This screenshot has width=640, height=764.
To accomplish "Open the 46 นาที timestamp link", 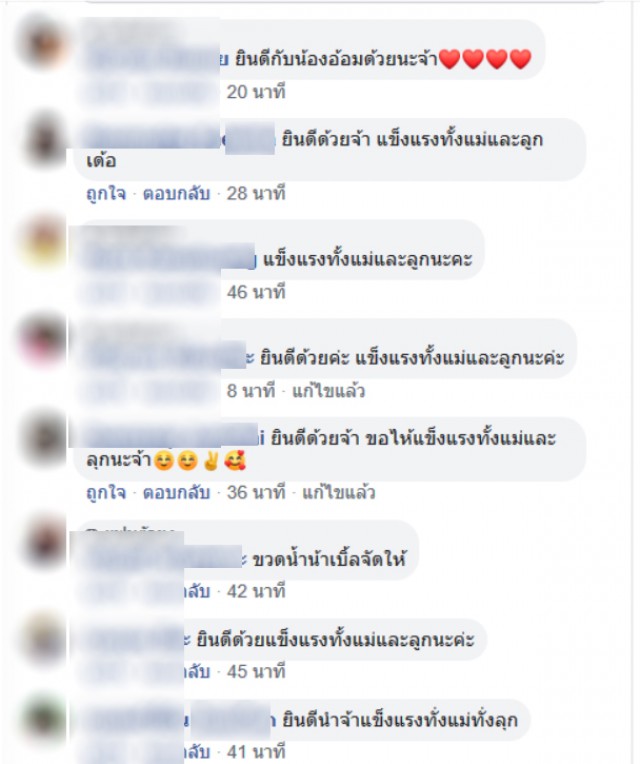I will [256, 292].
